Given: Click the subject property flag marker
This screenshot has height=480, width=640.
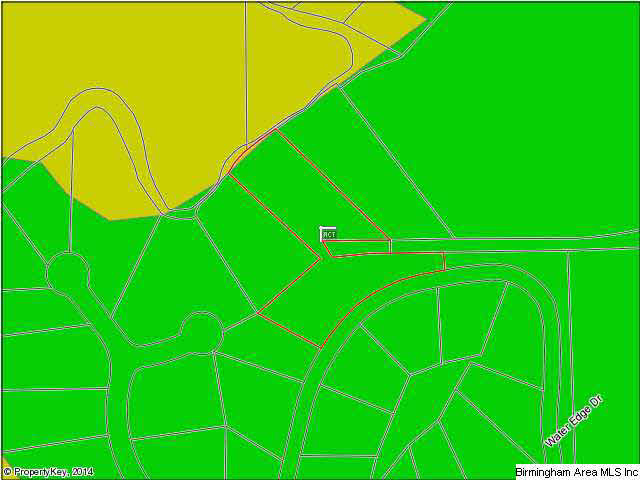Looking at the screenshot, I should tap(328, 234).
